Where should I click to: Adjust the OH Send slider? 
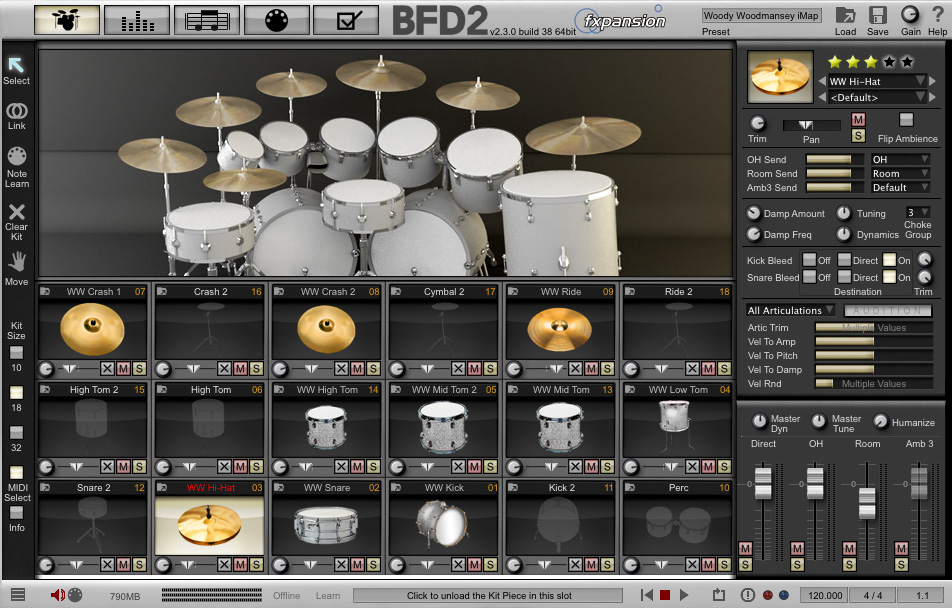tap(834, 159)
